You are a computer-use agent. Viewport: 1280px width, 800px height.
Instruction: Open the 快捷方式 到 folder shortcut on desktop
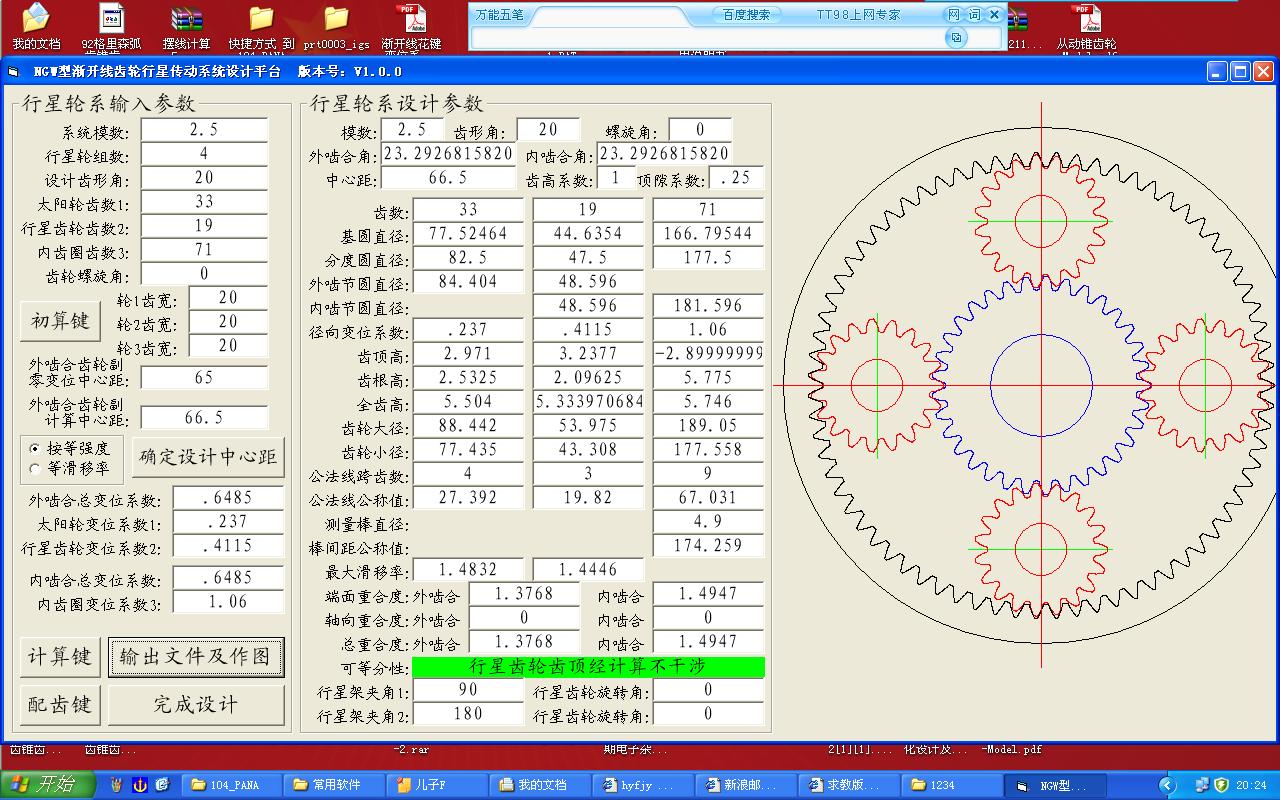coord(261,26)
